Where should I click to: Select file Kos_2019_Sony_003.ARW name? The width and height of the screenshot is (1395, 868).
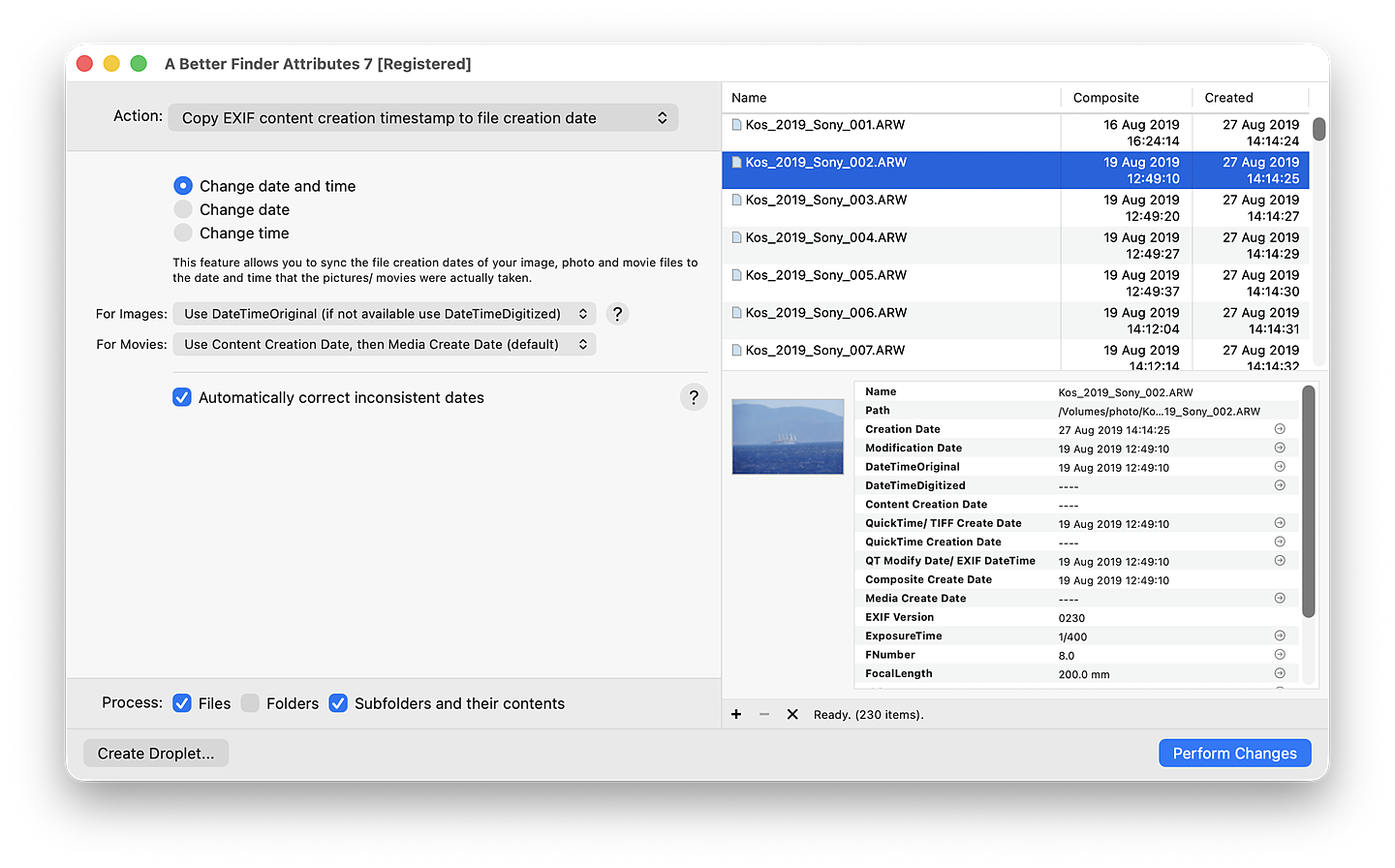[826, 201]
